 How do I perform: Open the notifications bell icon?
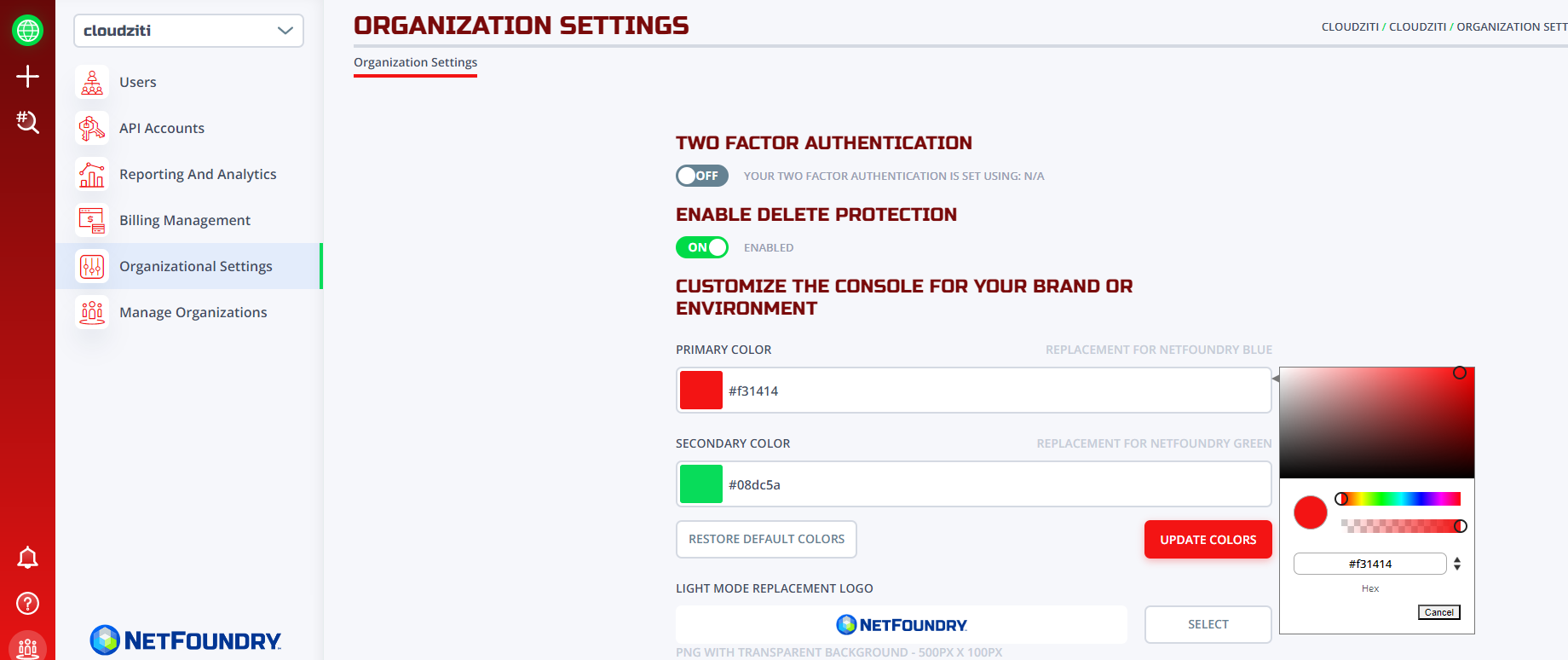tap(28, 558)
